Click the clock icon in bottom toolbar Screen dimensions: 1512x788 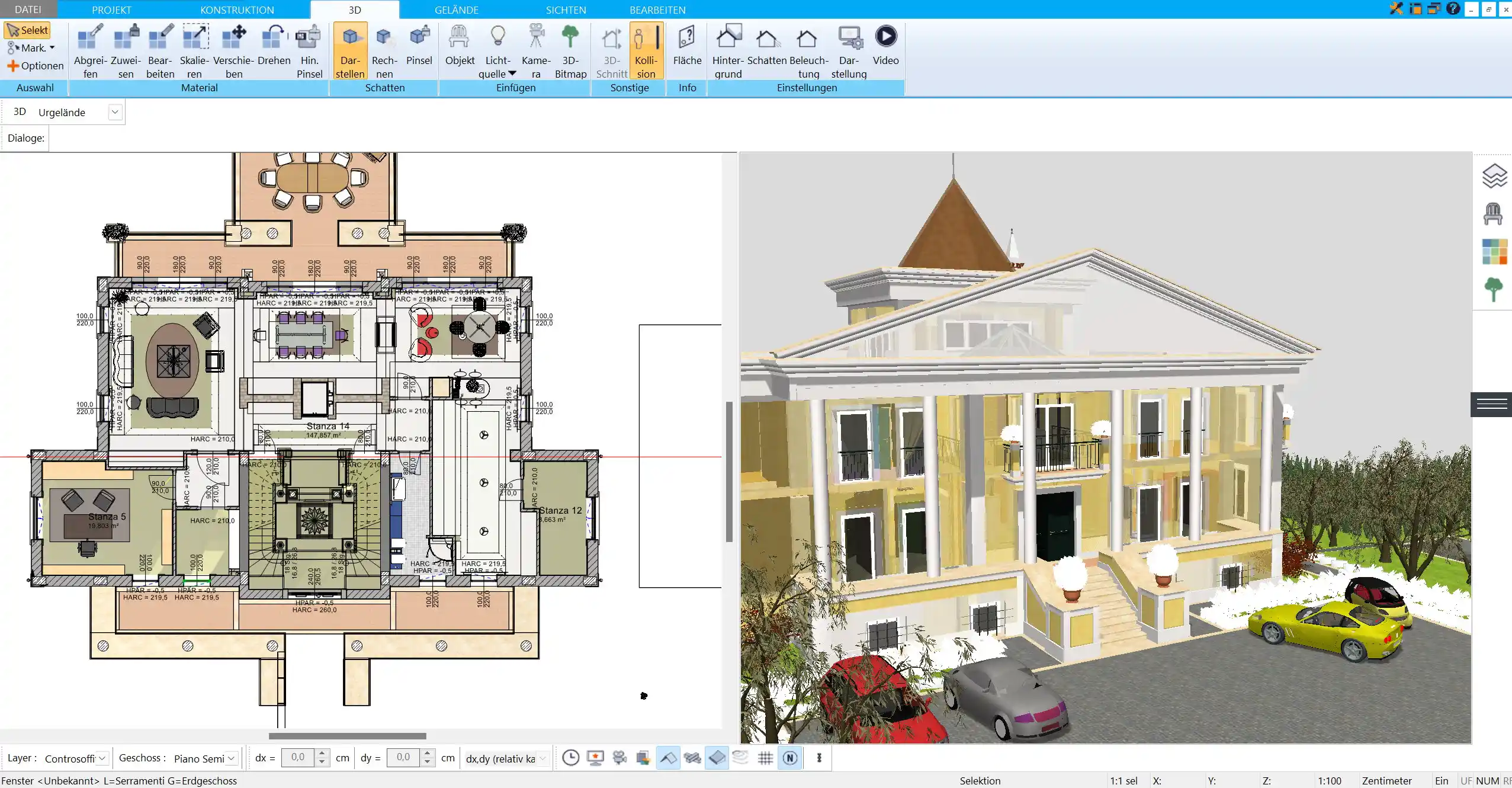pyautogui.click(x=570, y=758)
